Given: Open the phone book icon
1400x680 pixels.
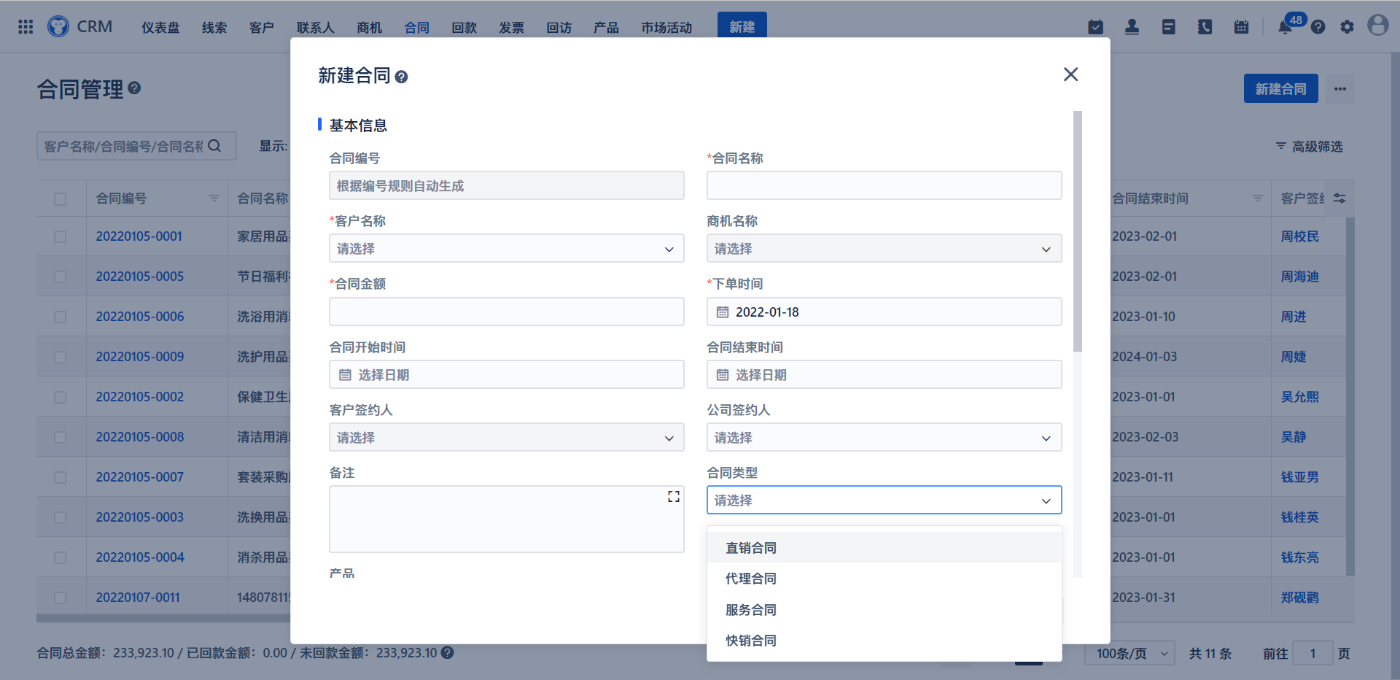Looking at the screenshot, I should [1205, 27].
